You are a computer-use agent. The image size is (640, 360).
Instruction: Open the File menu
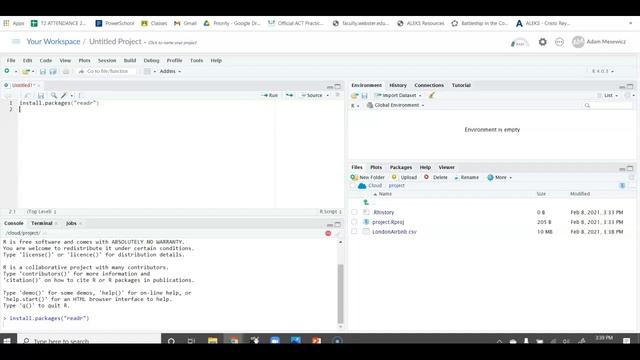click(11, 60)
